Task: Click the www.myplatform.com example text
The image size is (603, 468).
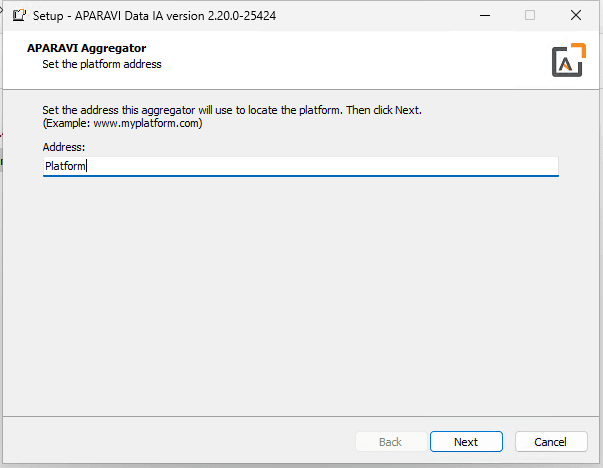Action: pos(146,123)
